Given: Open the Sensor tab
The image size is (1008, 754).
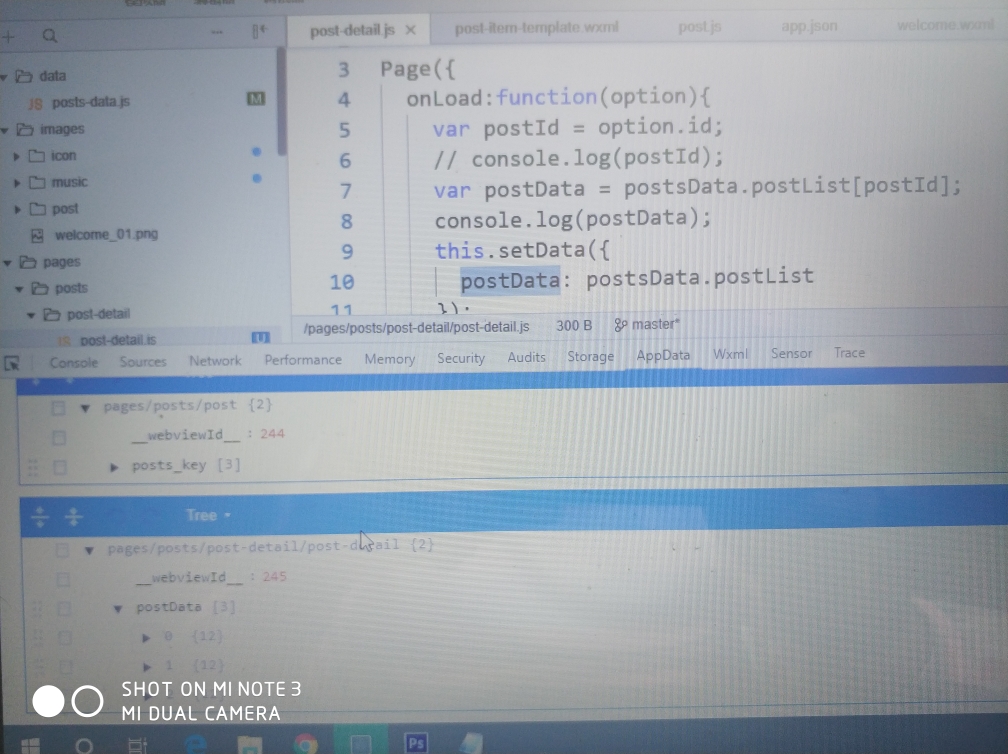Looking at the screenshot, I should [791, 354].
